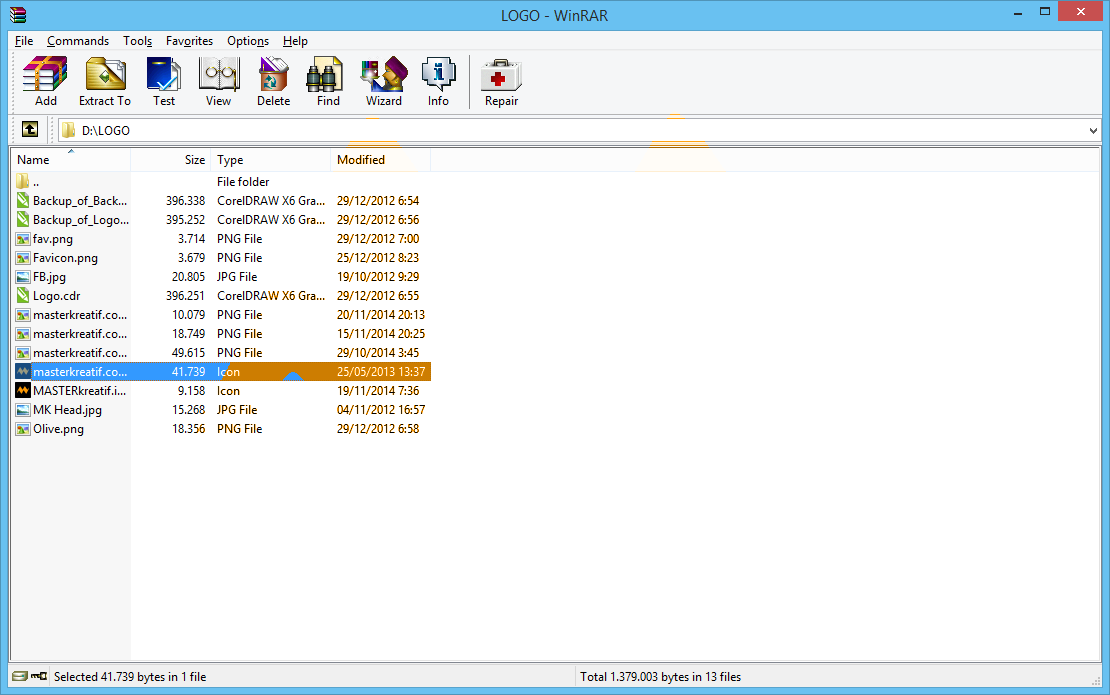Click the 'Total 1.379.003 bytes in 13 files' status

(660, 677)
